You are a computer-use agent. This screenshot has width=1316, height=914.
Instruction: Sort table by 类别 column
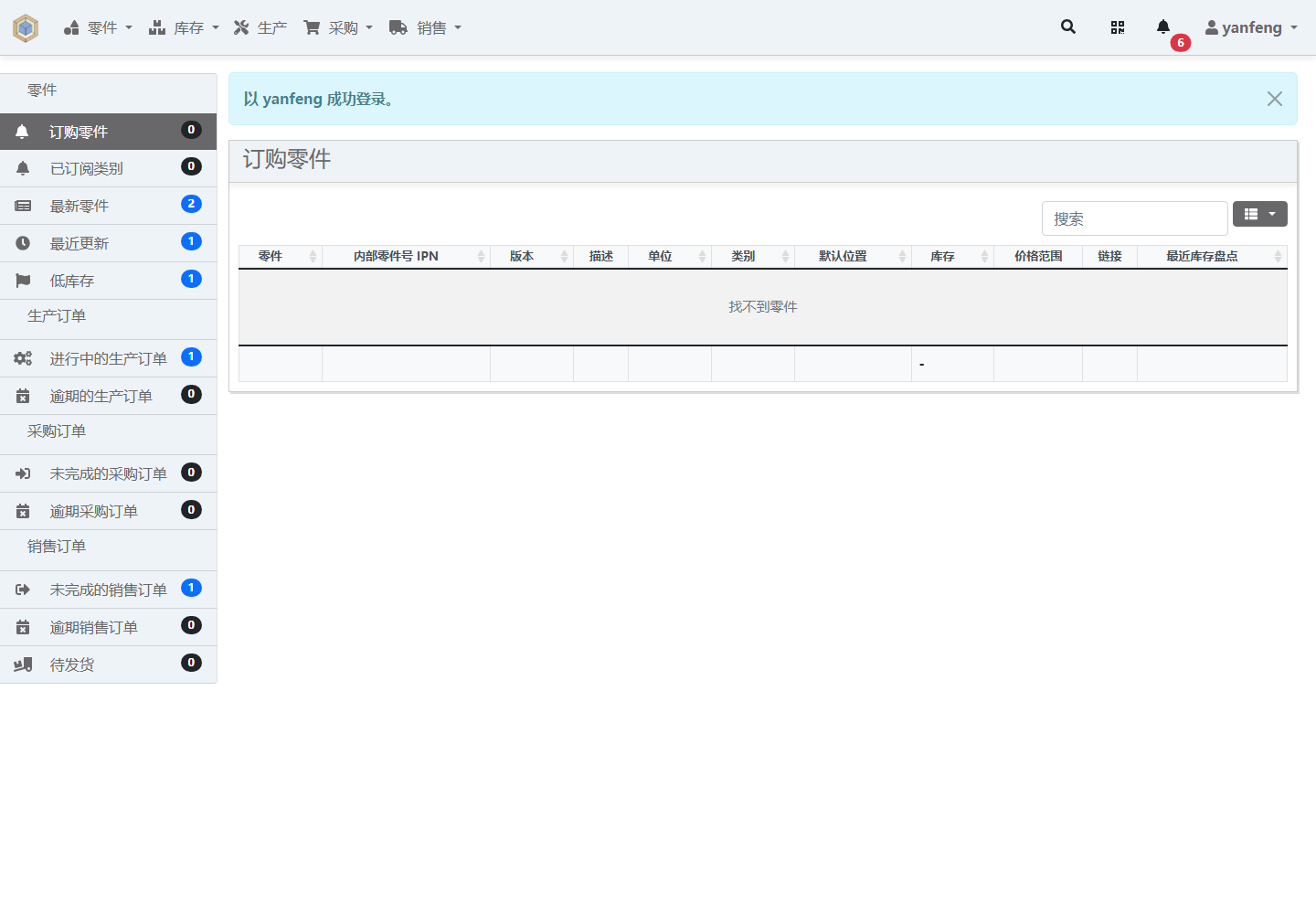click(753, 256)
